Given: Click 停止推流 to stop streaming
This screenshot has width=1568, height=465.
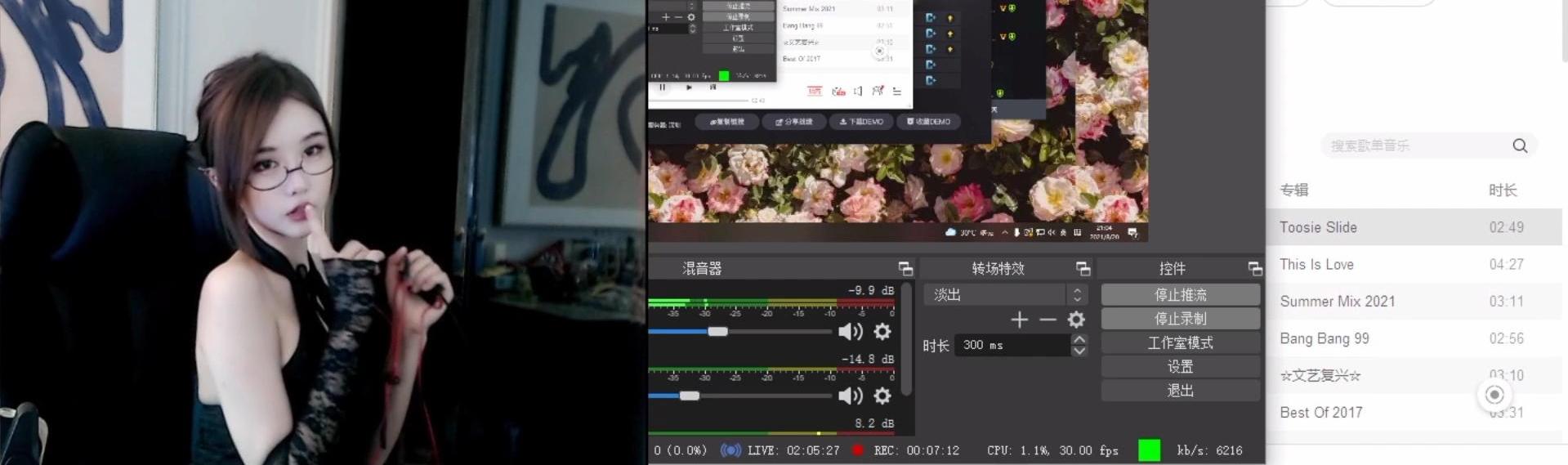Looking at the screenshot, I should 1180,295.
